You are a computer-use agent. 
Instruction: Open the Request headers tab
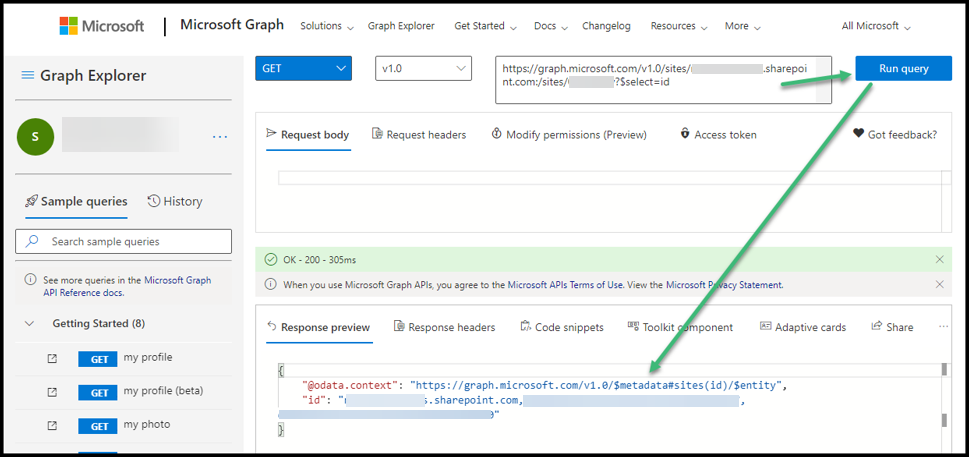click(x=418, y=134)
